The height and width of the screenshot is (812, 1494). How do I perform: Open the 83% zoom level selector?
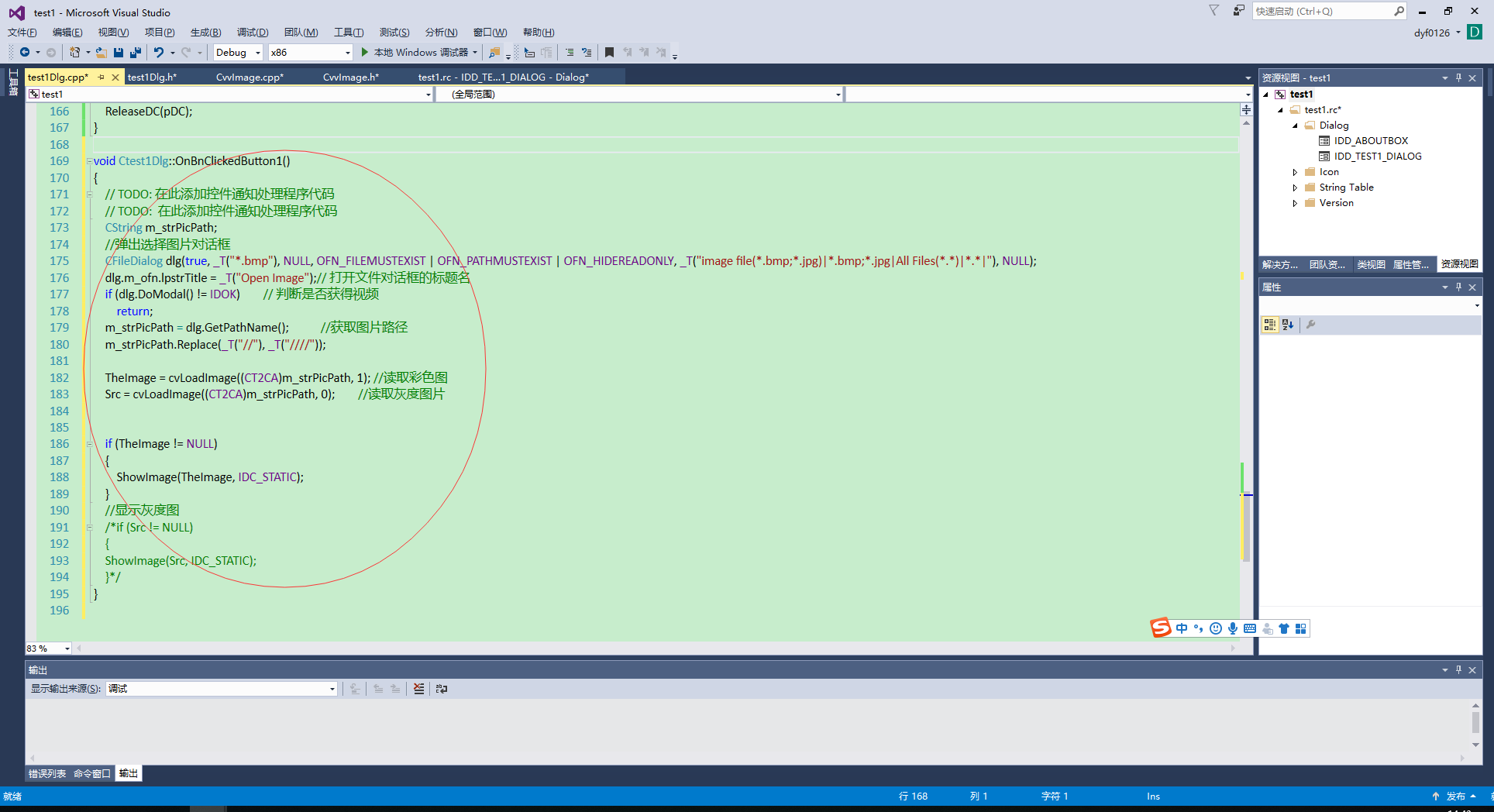(x=48, y=648)
